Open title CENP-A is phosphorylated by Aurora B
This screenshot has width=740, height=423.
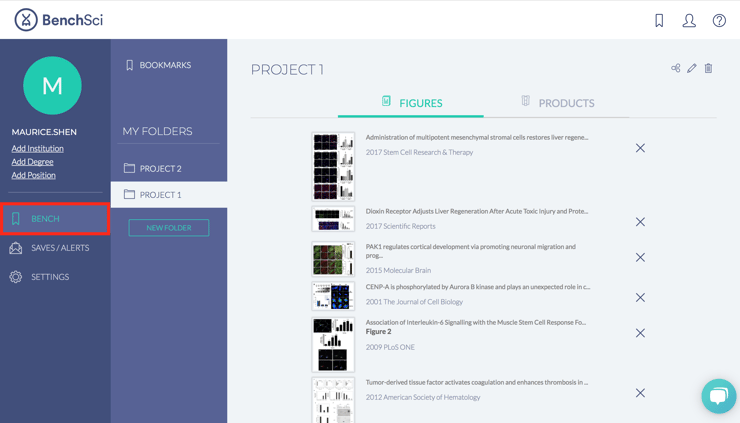[x=478, y=287]
